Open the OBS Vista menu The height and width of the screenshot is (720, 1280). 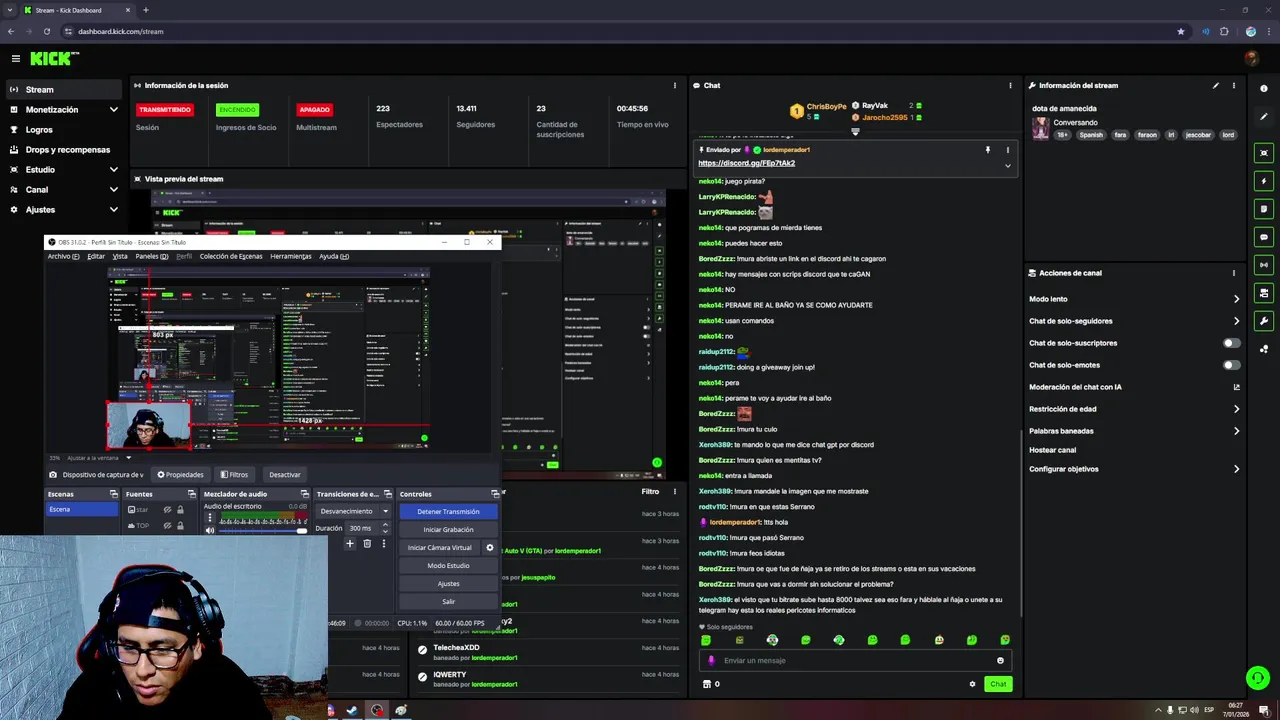click(x=120, y=256)
